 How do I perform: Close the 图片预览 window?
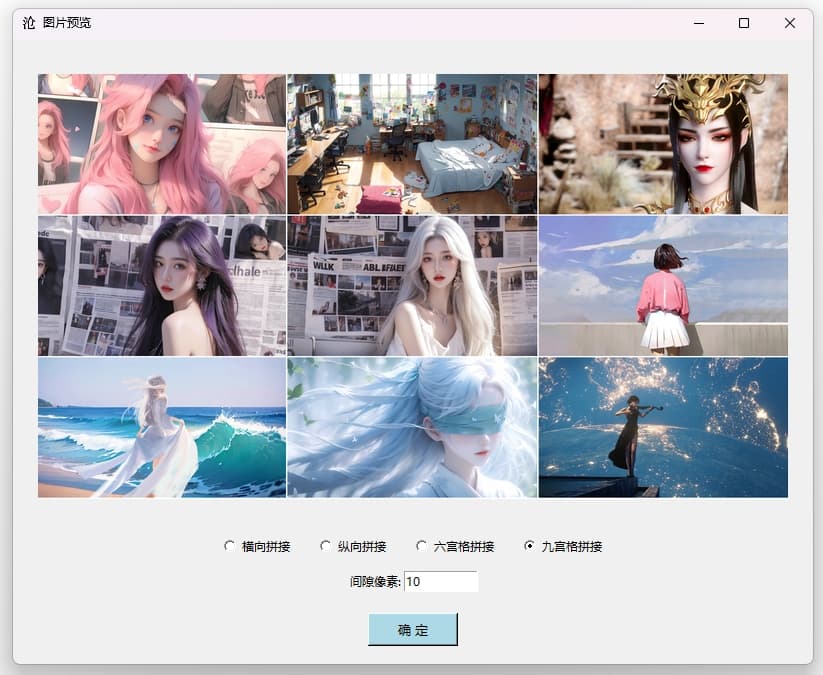click(x=790, y=23)
